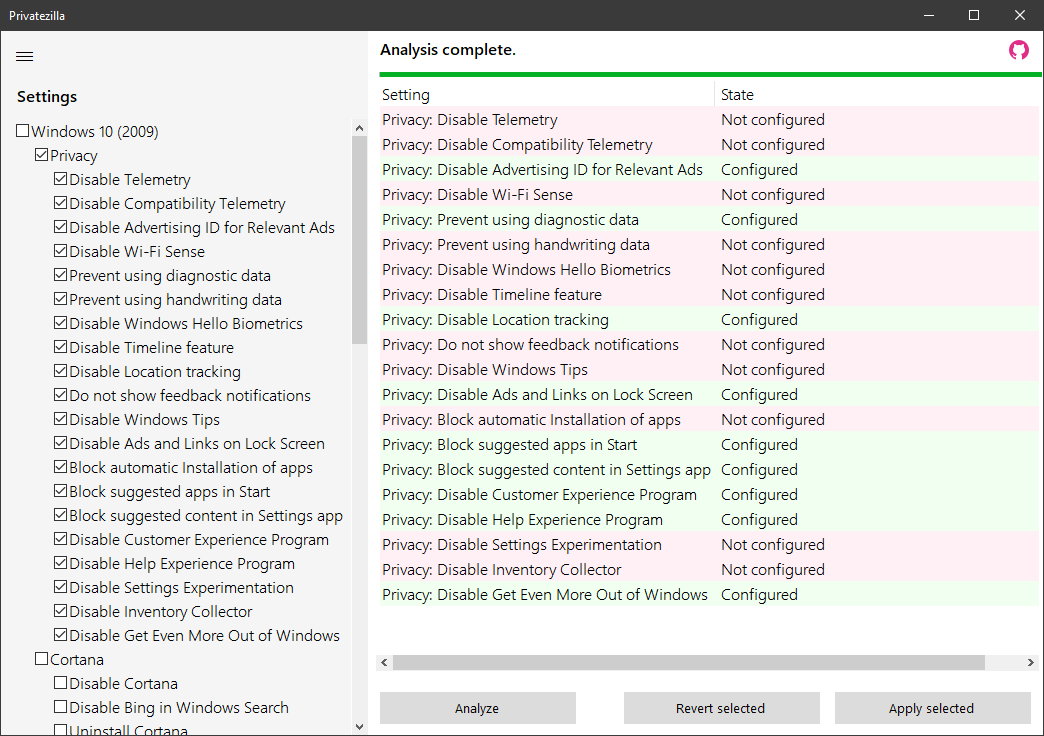Open the GitHub link icon
Viewport: 1044px width, 736px height.
[1018, 50]
